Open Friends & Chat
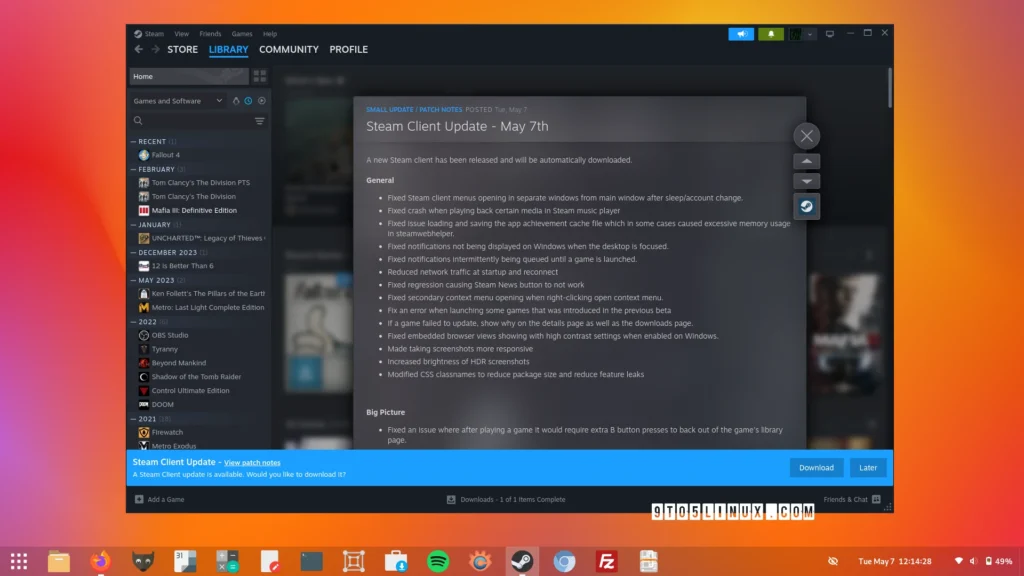This screenshot has width=1024, height=576. point(852,500)
